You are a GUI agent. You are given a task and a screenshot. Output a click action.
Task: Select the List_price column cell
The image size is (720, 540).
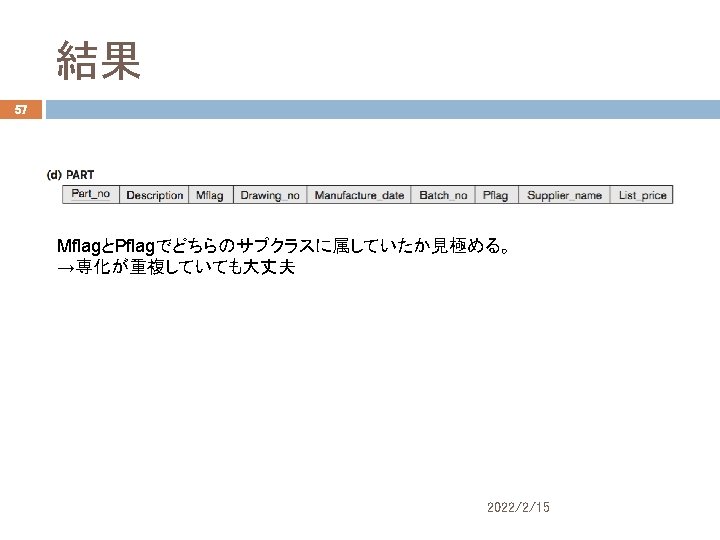(x=641, y=195)
